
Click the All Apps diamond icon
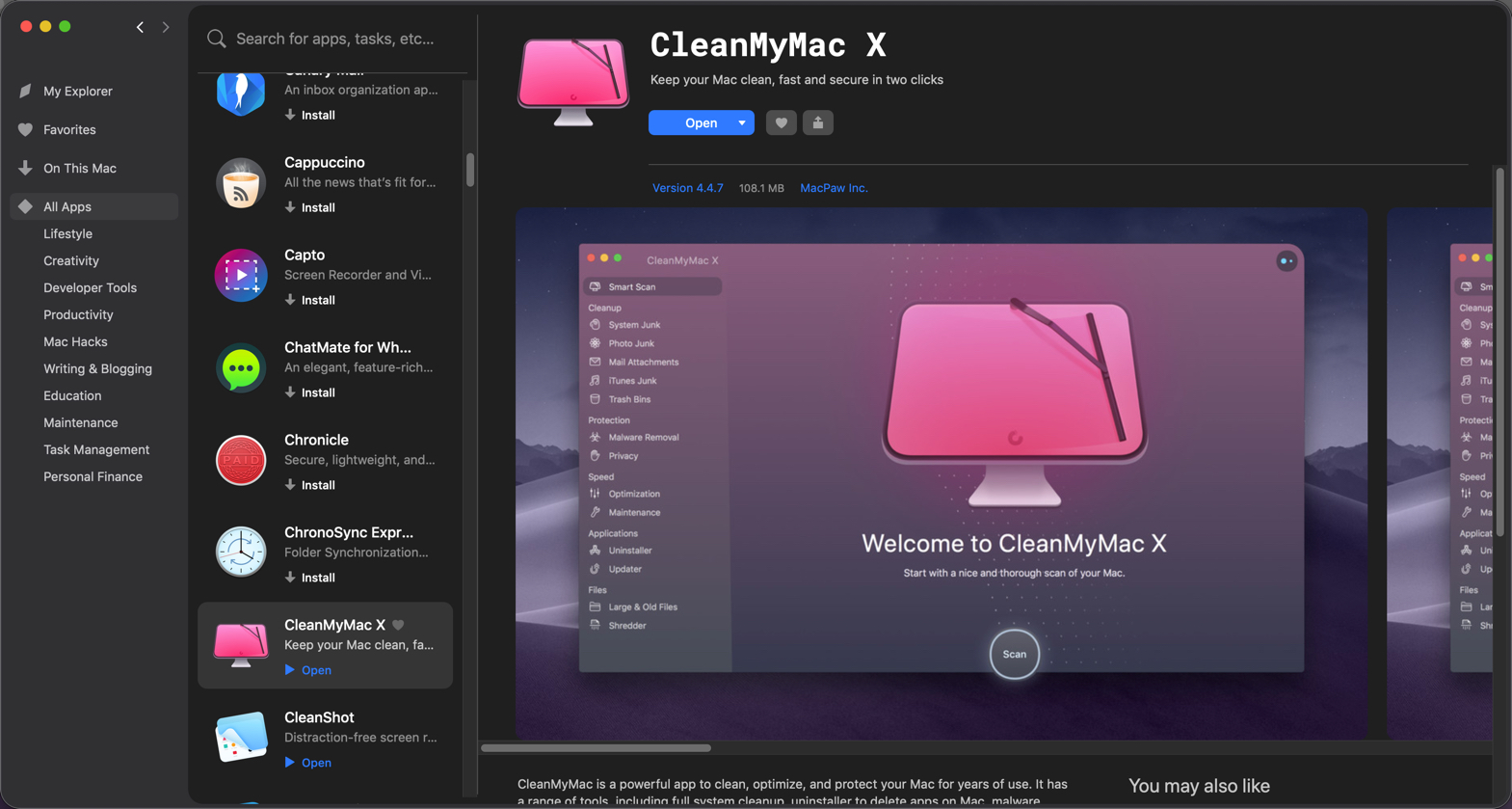coord(26,206)
